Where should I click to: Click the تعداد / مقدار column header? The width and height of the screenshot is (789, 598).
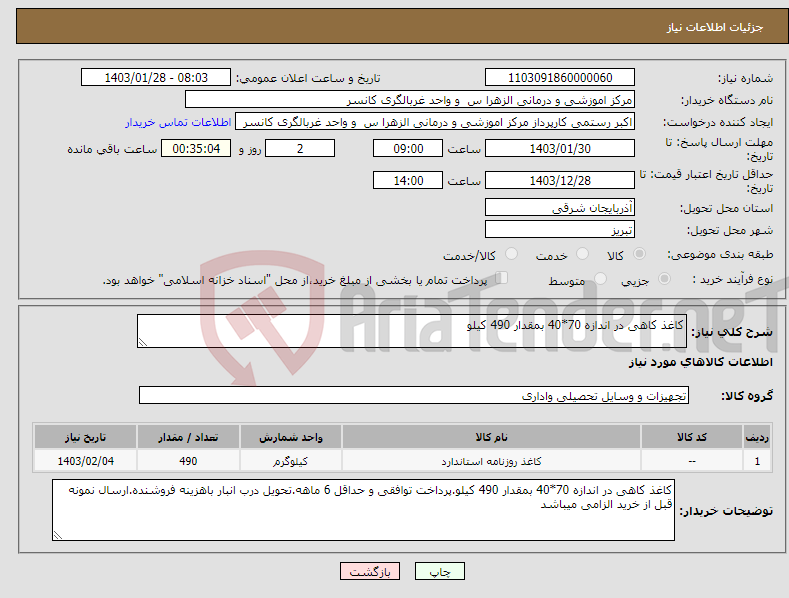(188, 437)
